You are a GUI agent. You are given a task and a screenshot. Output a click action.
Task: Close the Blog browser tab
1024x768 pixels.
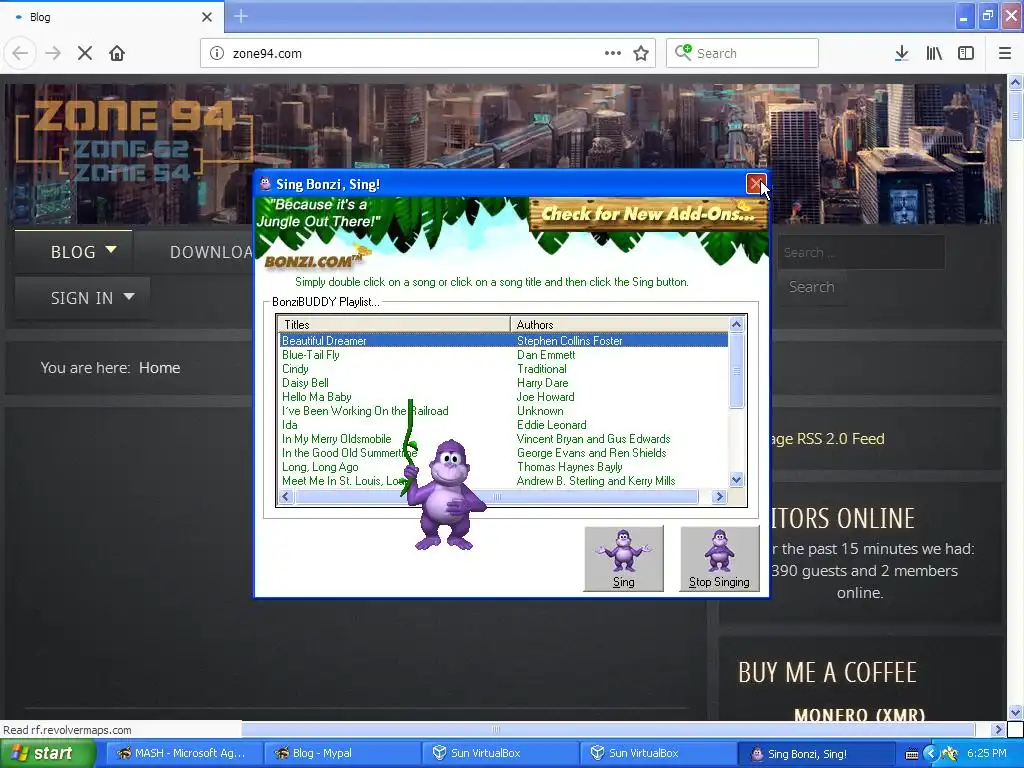pos(207,17)
